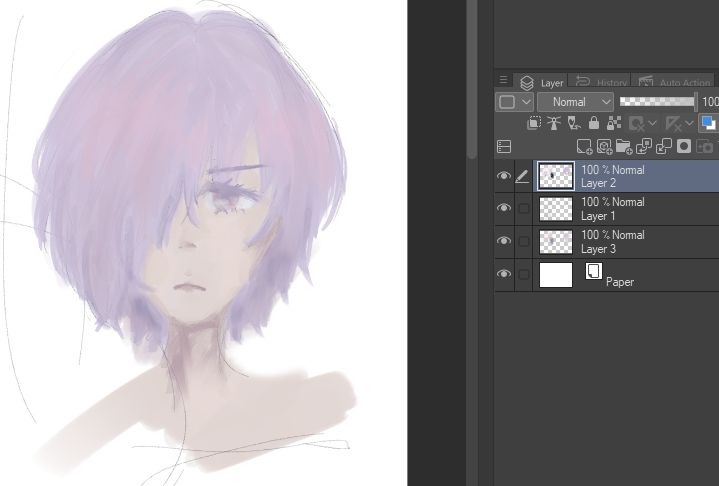The height and width of the screenshot is (486, 719).
Task: Select the Layer 1 name text
Action: tap(598, 216)
